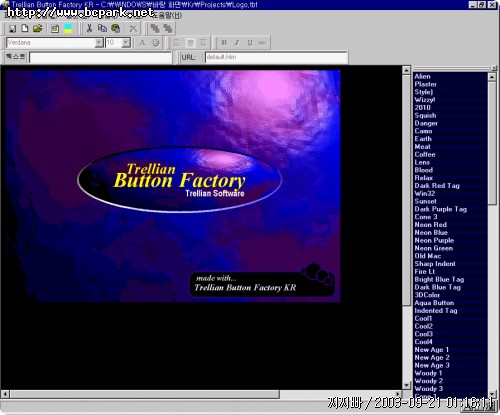
Task: Click the font color A icon
Action: click(142, 43)
